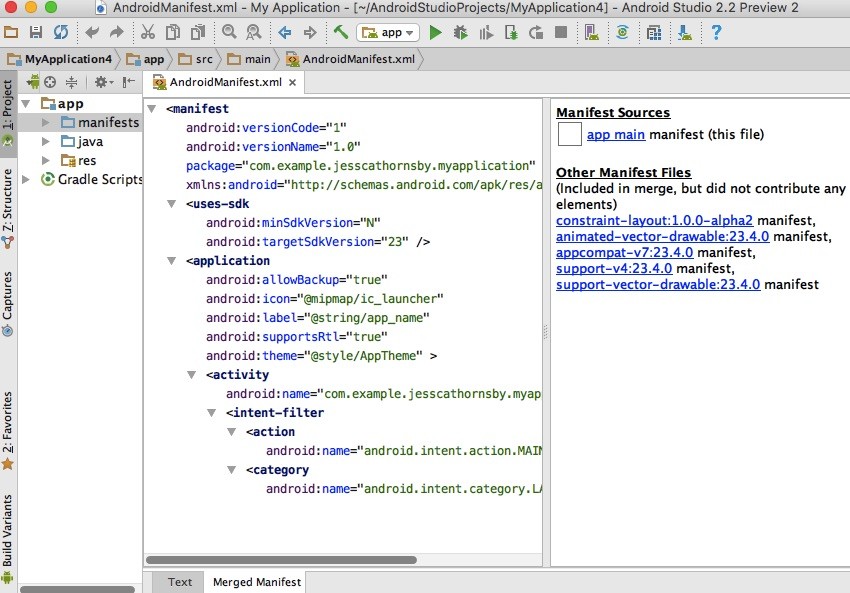
Task: Collapse all in Project panel
Action: point(72,82)
